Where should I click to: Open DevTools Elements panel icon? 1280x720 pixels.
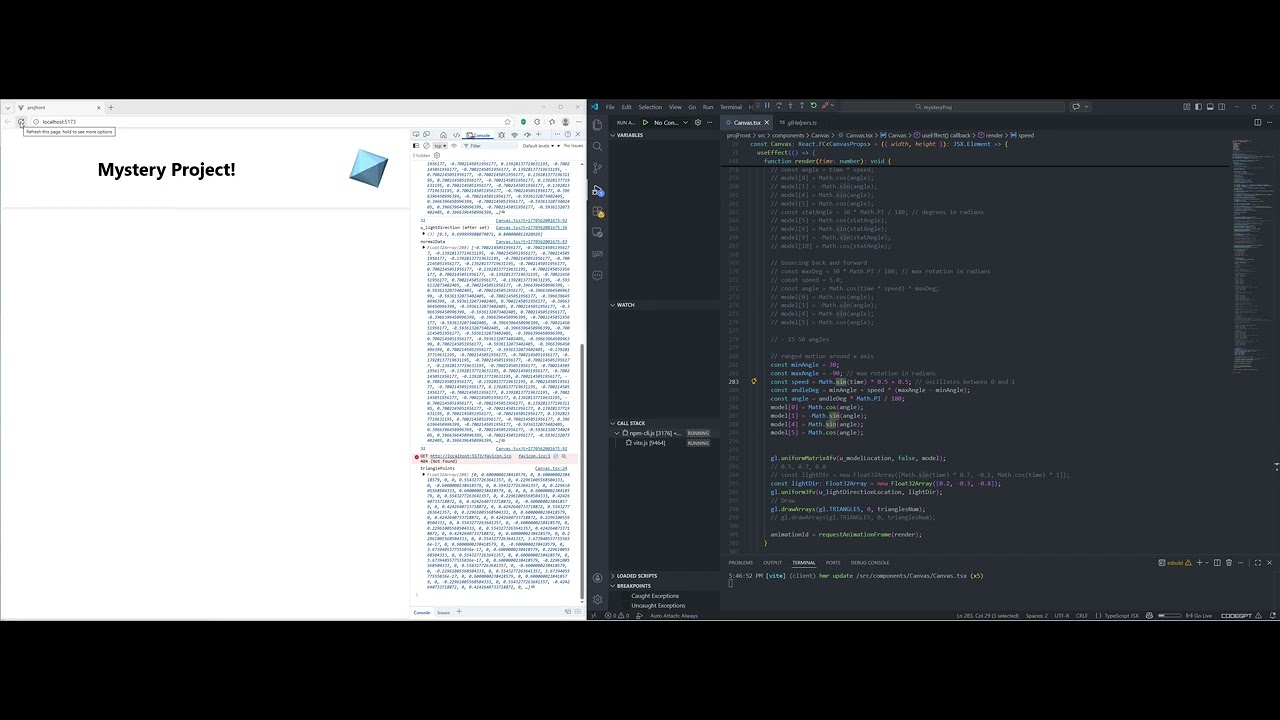coord(456,135)
